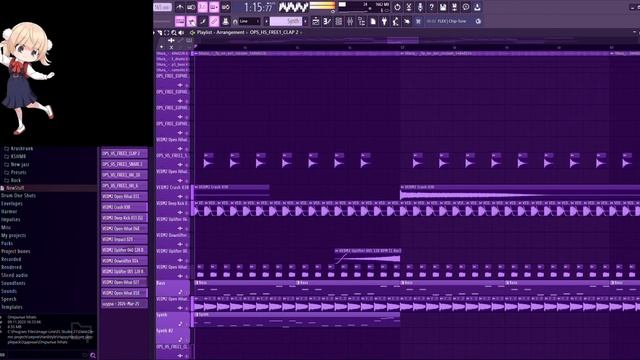Image resolution: width=640 pixels, height=360 pixels.
Task: Open the playlist options menu arrow
Action: 155,32
